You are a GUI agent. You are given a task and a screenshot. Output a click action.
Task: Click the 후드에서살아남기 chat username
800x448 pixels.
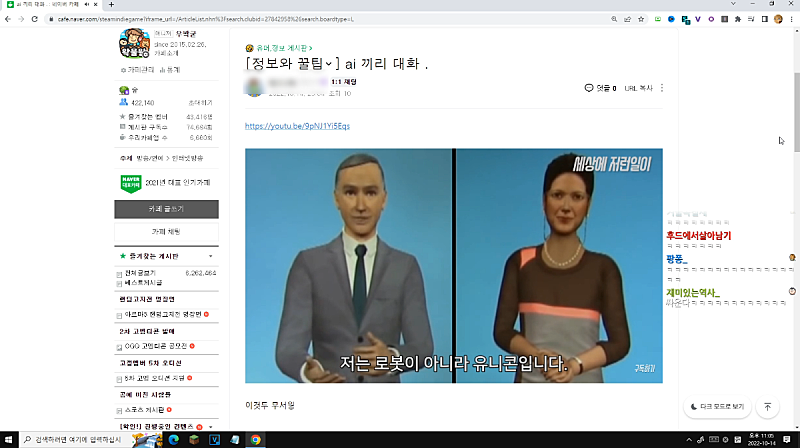(698, 235)
